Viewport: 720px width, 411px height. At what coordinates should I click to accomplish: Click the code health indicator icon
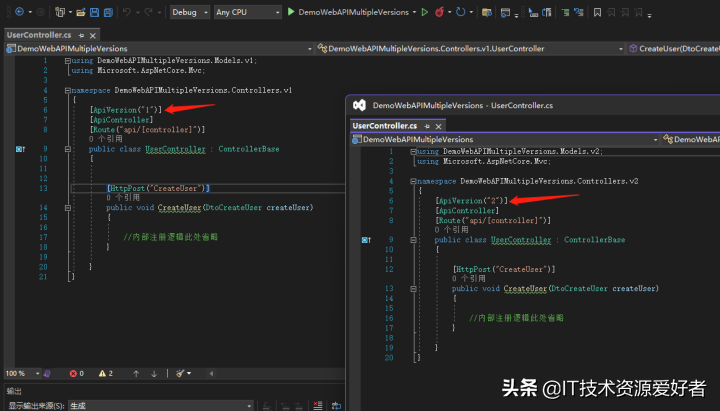click(47, 374)
